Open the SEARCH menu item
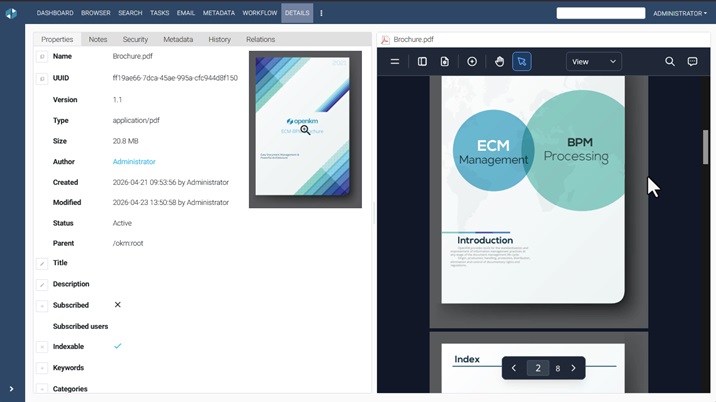The height and width of the screenshot is (402, 716). 130,13
